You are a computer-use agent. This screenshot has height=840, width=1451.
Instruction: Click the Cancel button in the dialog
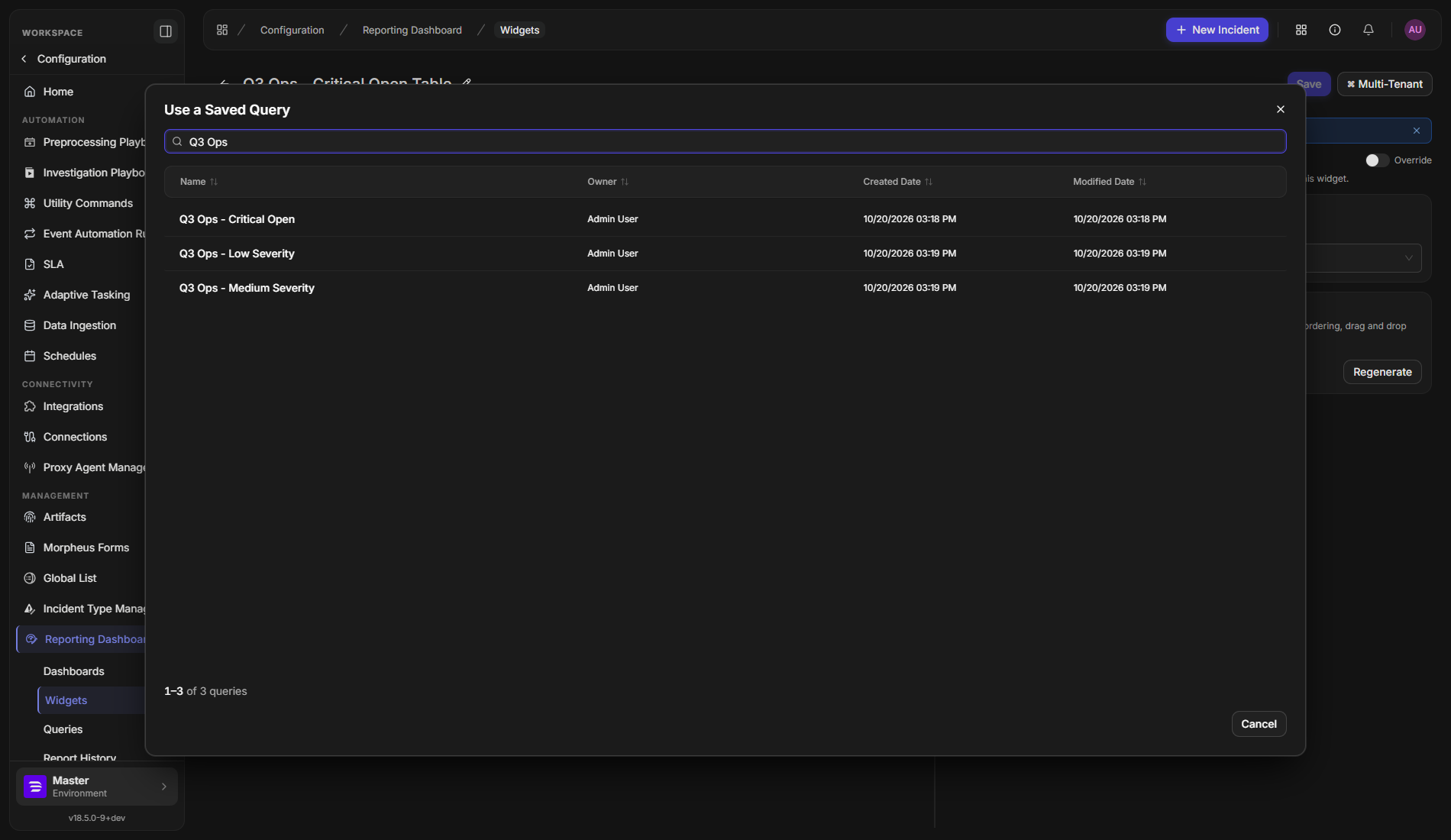(x=1259, y=724)
